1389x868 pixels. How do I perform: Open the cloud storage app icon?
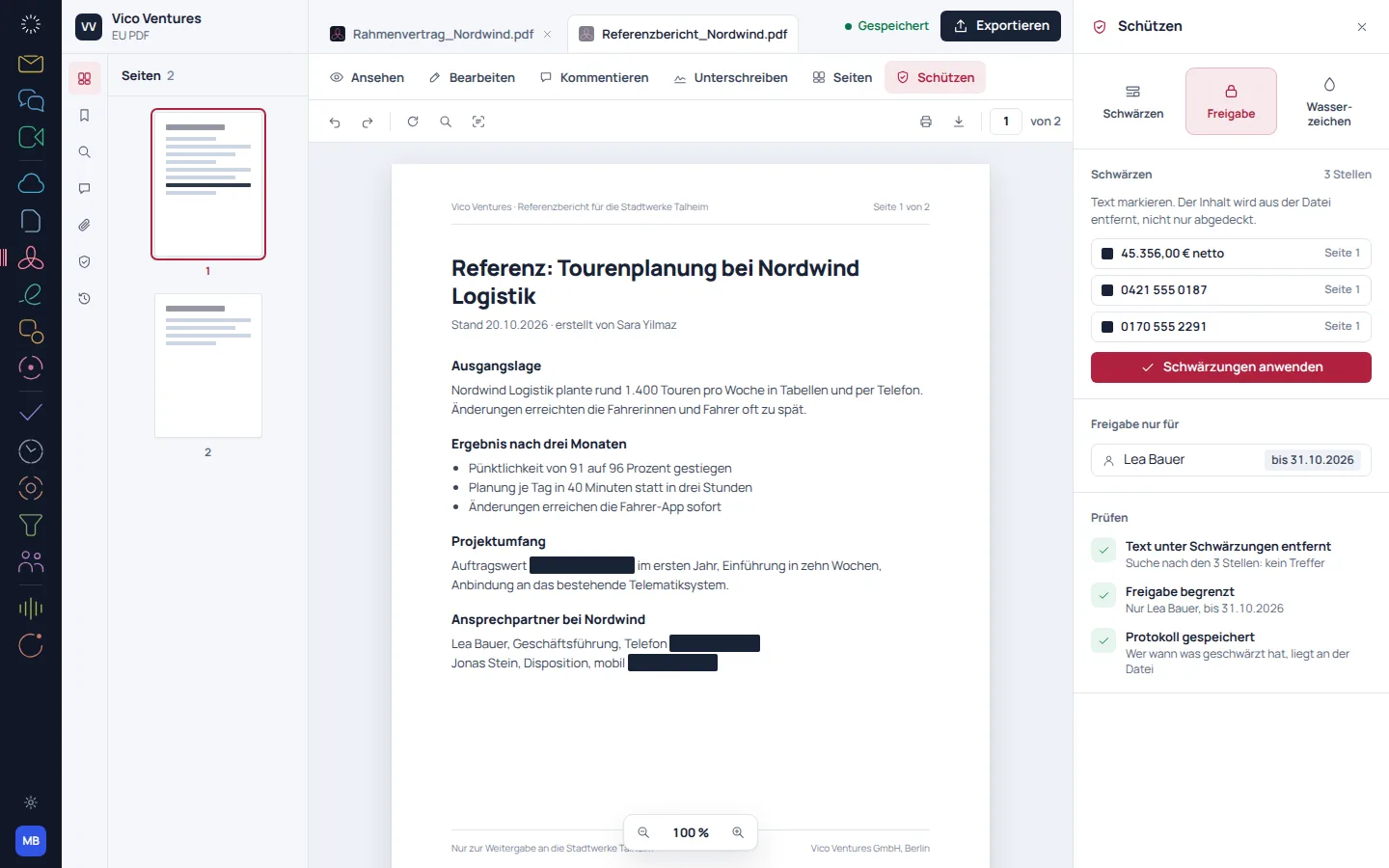coord(31,183)
